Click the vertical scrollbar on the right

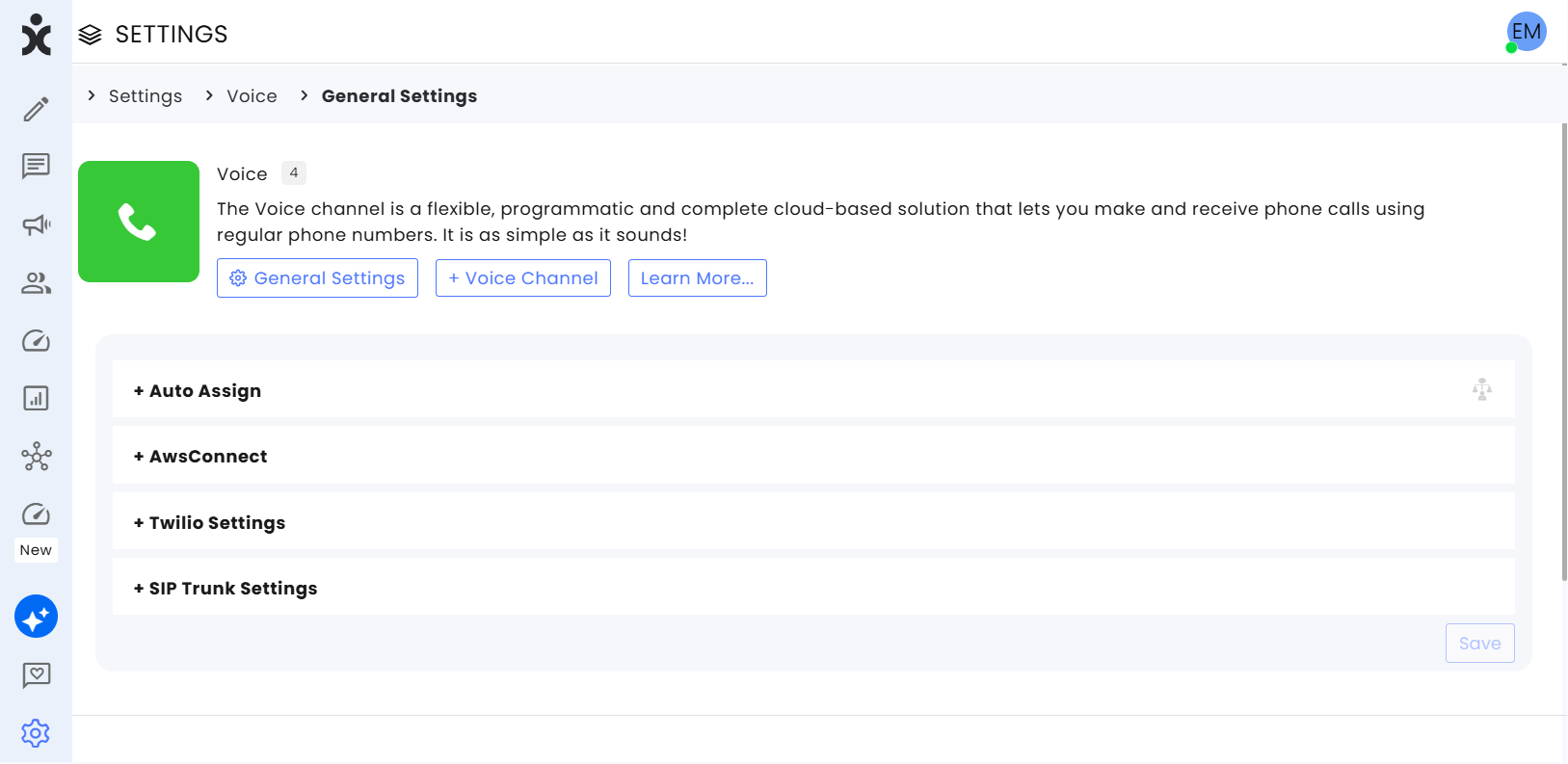(x=1563, y=352)
